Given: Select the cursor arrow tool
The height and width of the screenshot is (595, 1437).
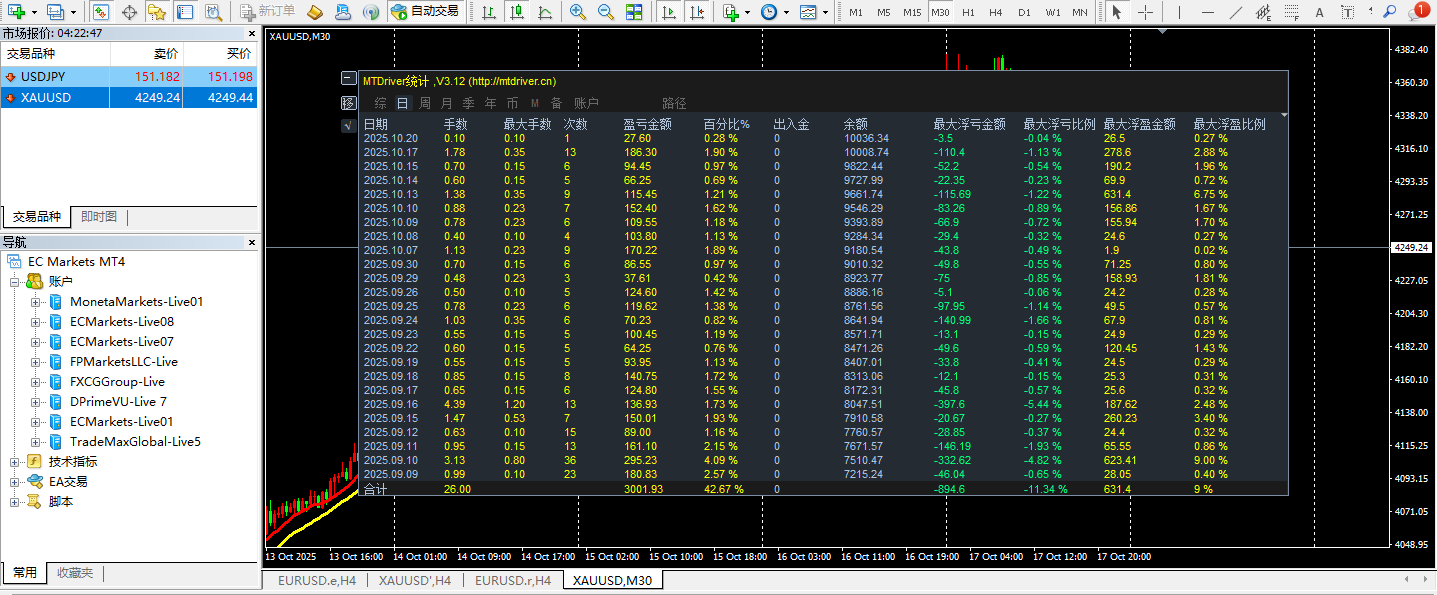Looking at the screenshot, I should (1118, 12).
